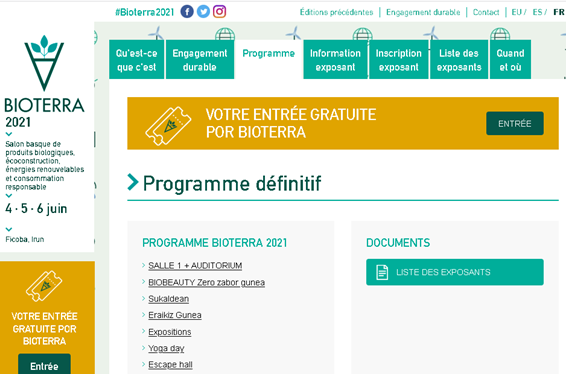Open the Expositions link

(170, 332)
